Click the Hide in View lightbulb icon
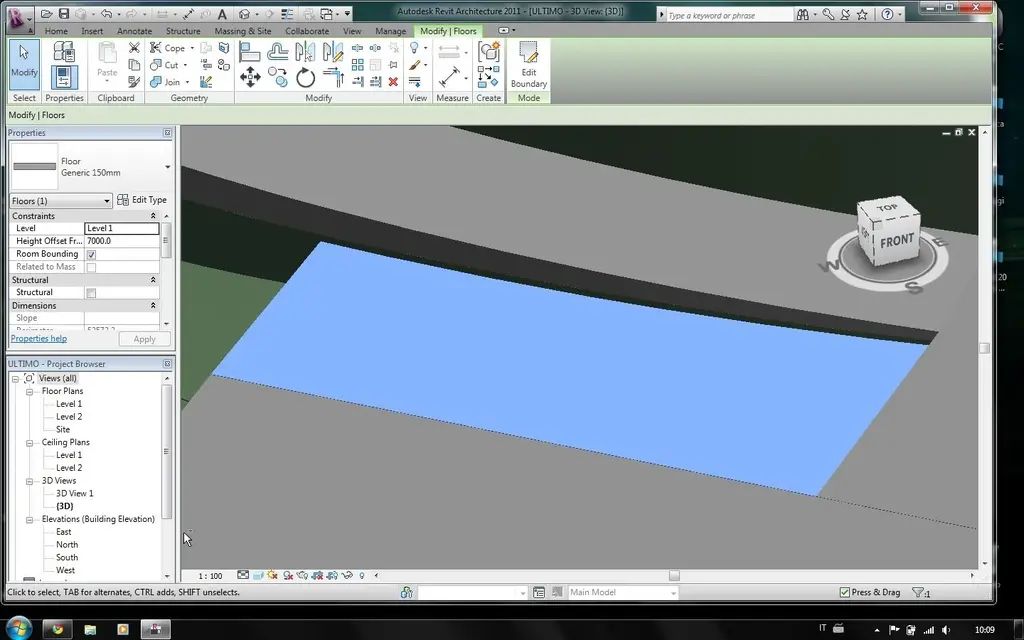 point(414,48)
